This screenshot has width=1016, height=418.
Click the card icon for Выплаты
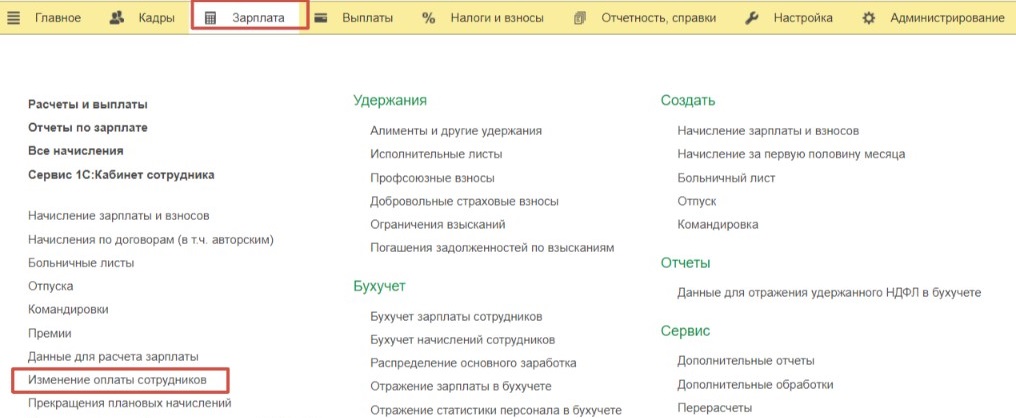click(320, 18)
